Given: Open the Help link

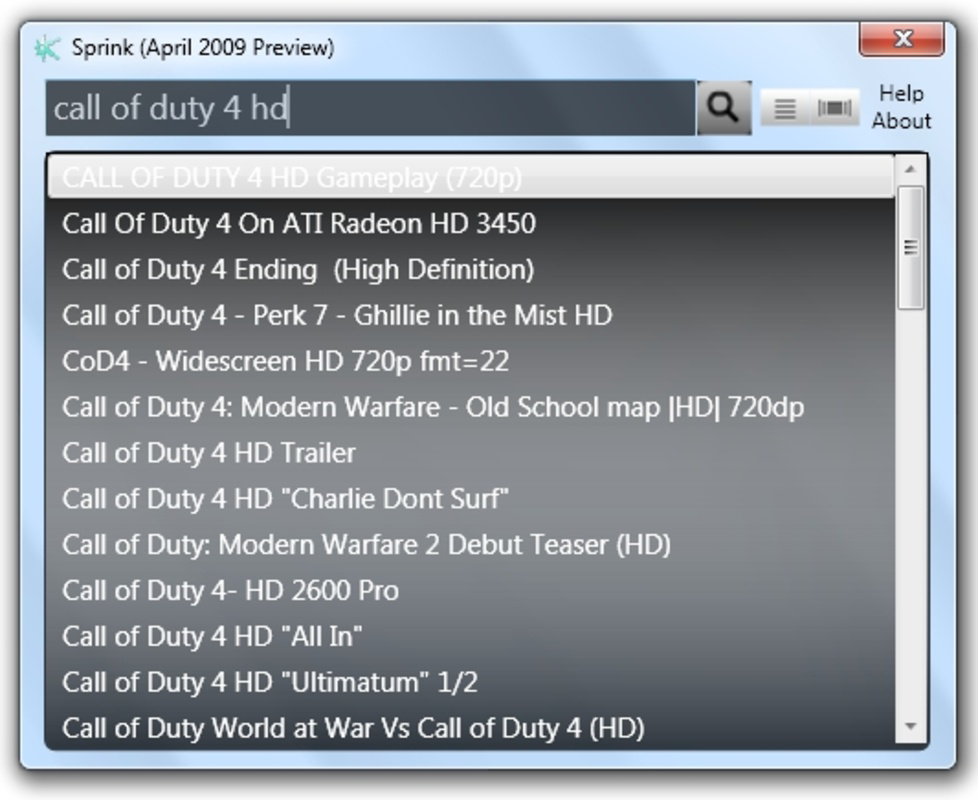Looking at the screenshot, I should click(x=901, y=94).
